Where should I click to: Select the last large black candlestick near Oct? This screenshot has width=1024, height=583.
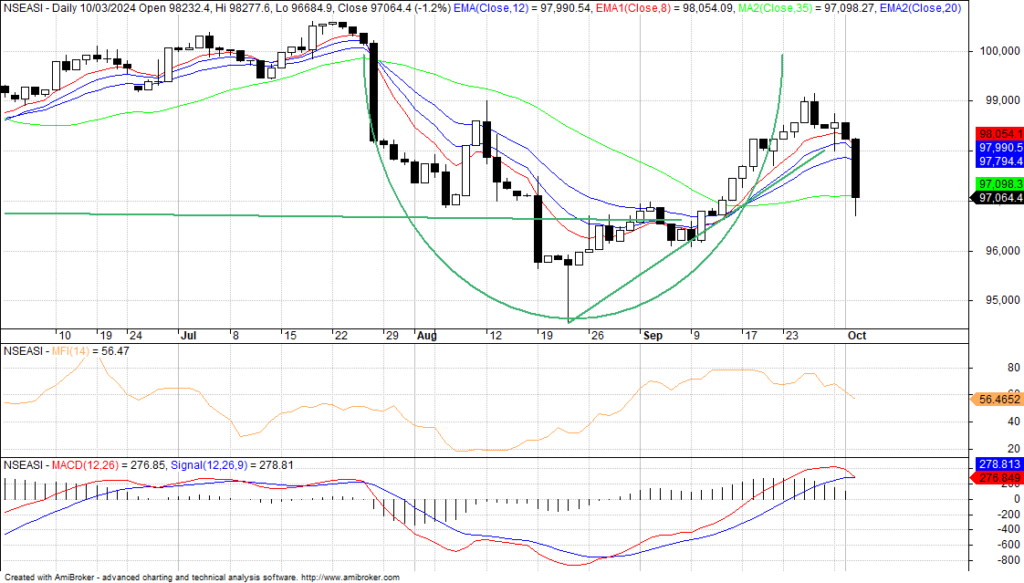point(856,168)
